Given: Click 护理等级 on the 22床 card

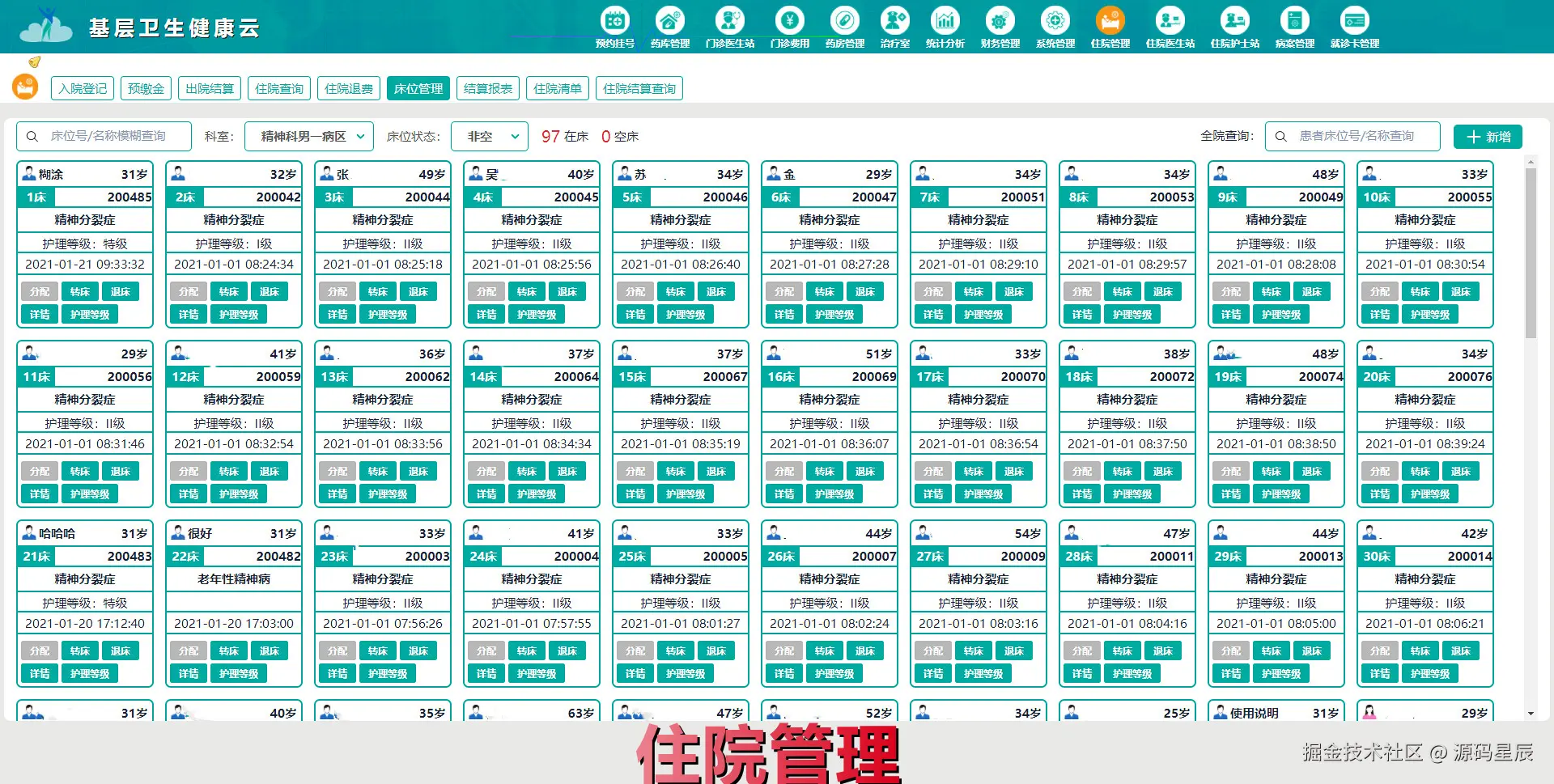Looking at the screenshot, I should [239, 673].
